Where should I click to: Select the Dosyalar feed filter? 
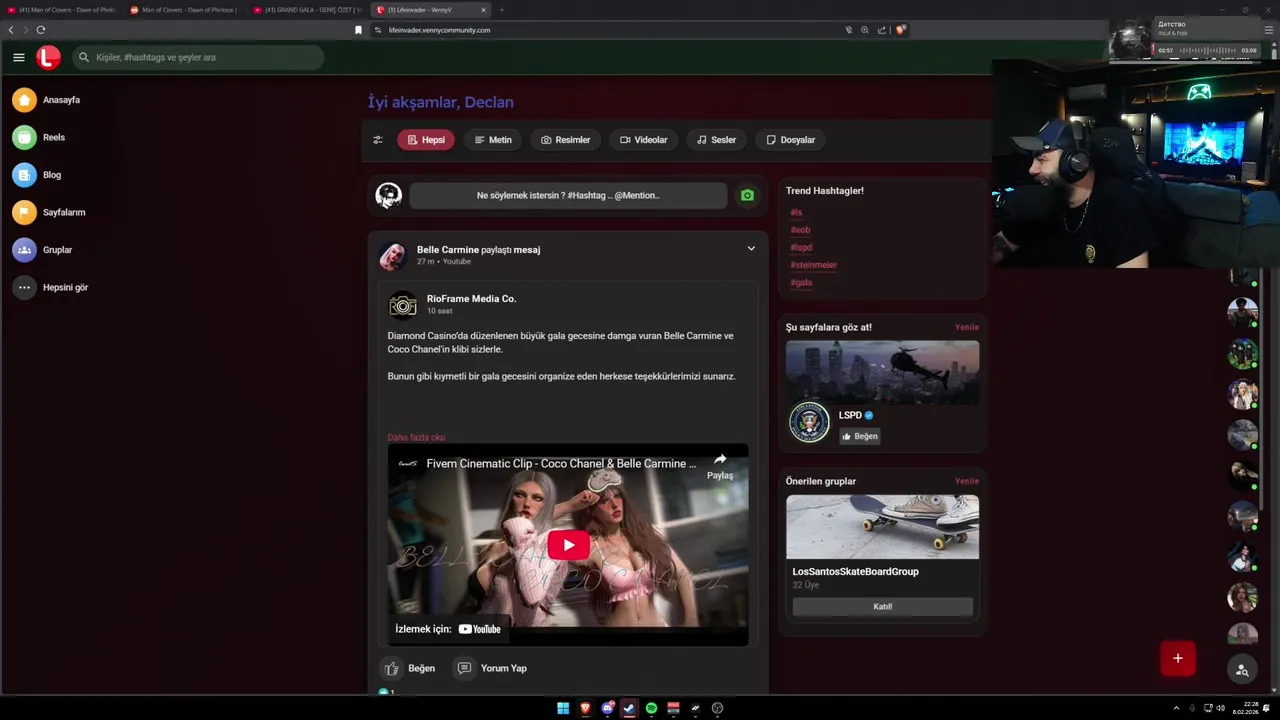click(x=790, y=140)
